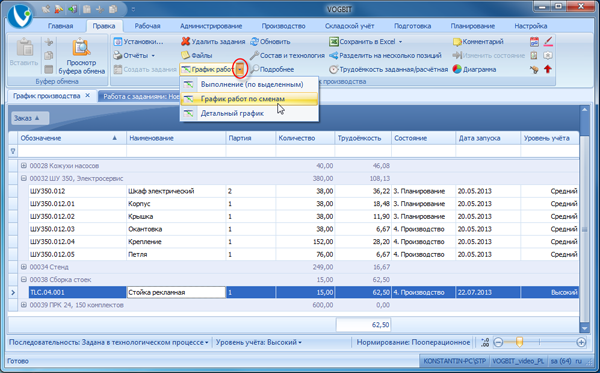This screenshot has width=600, height=373.
Task: Close the 'График производства' tab
Action: [88, 96]
